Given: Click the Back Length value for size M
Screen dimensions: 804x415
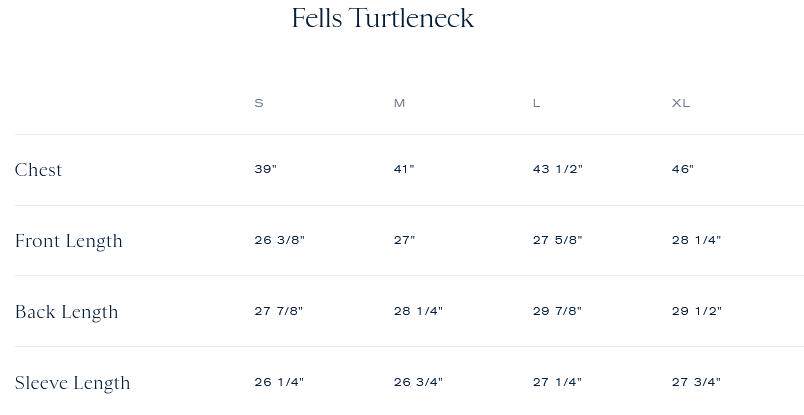Looking at the screenshot, I should [418, 311].
